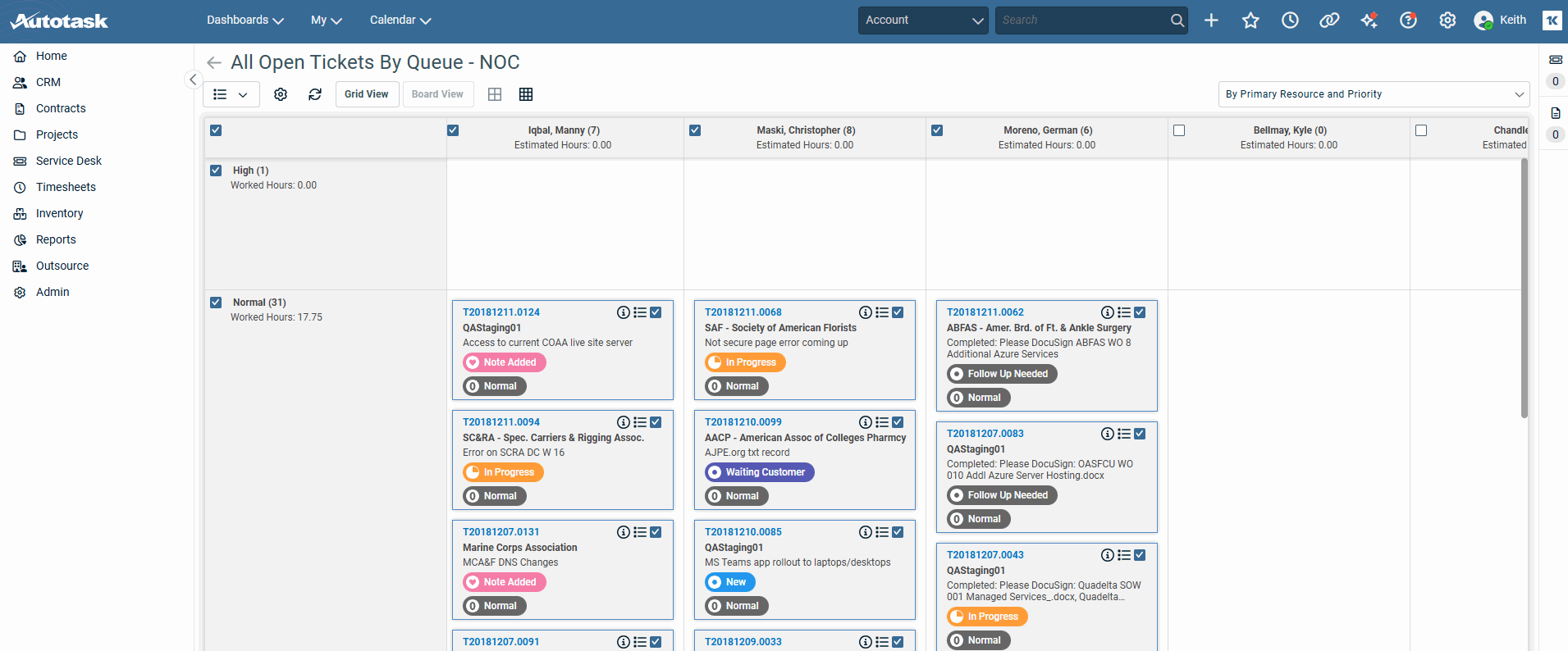Switch to Board View
Image resolution: width=1568 pixels, height=651 pixels.
coord(437,94)
